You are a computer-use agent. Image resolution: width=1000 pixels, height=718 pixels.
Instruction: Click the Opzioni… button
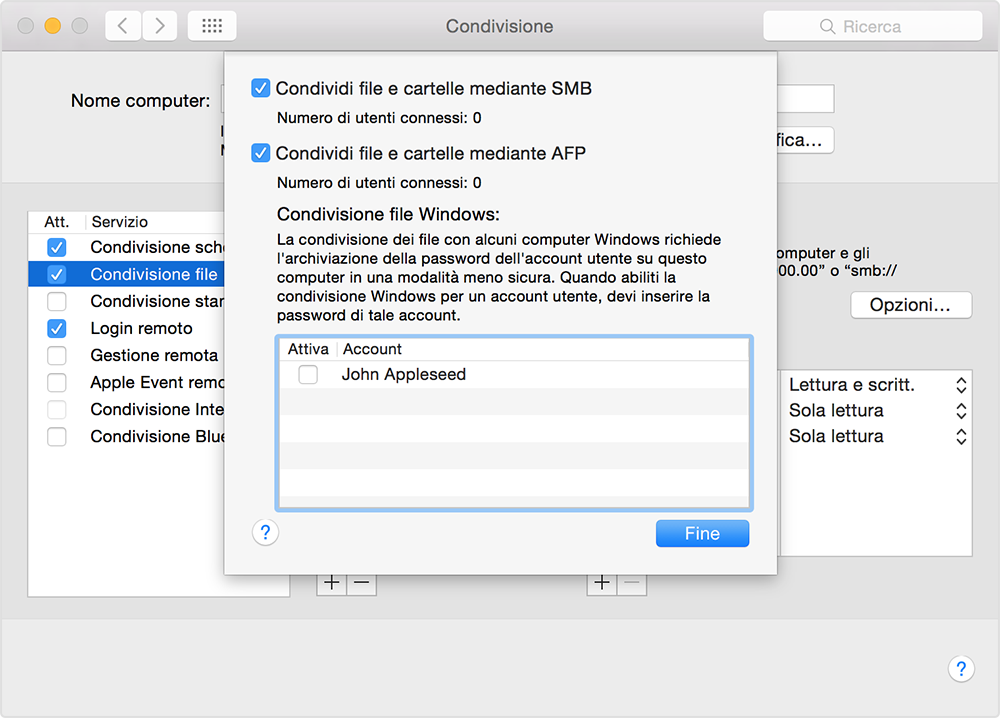coord(910,305)
